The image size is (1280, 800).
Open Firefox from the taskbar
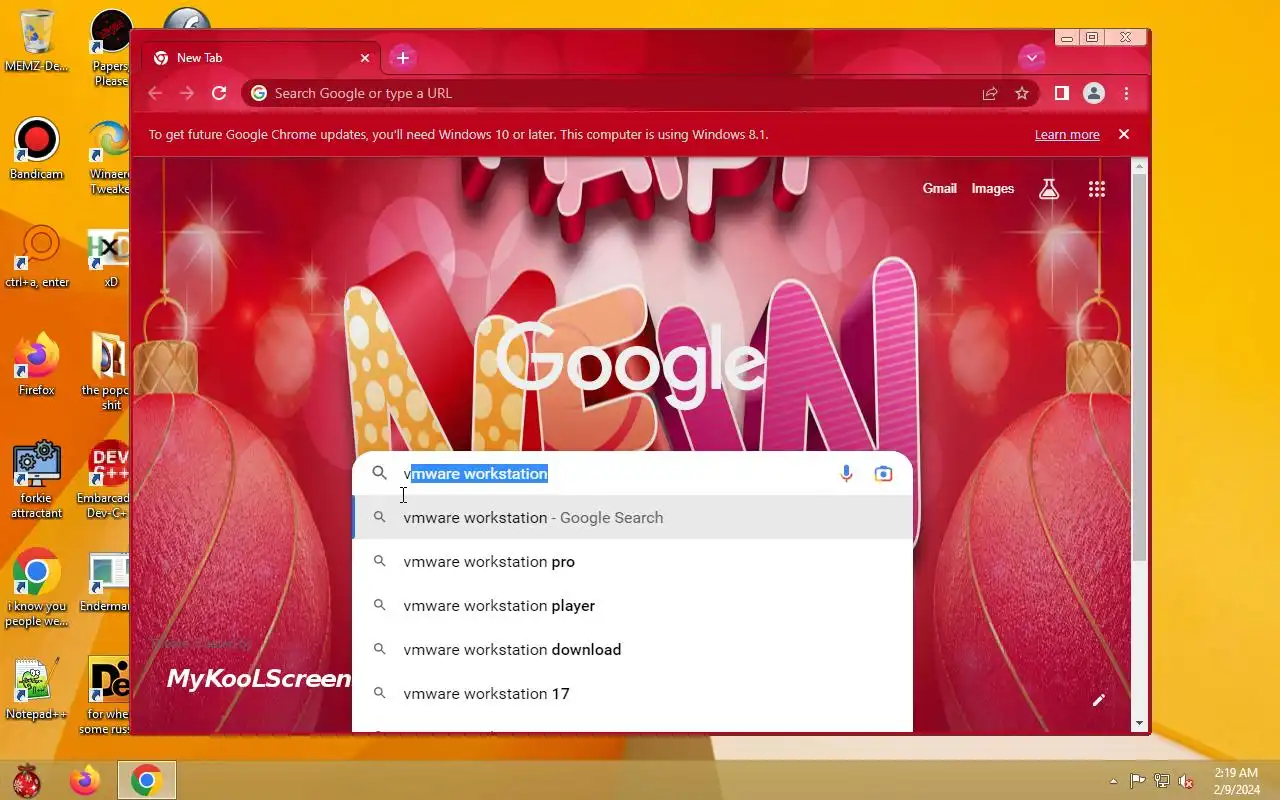(x=85, y=780)
